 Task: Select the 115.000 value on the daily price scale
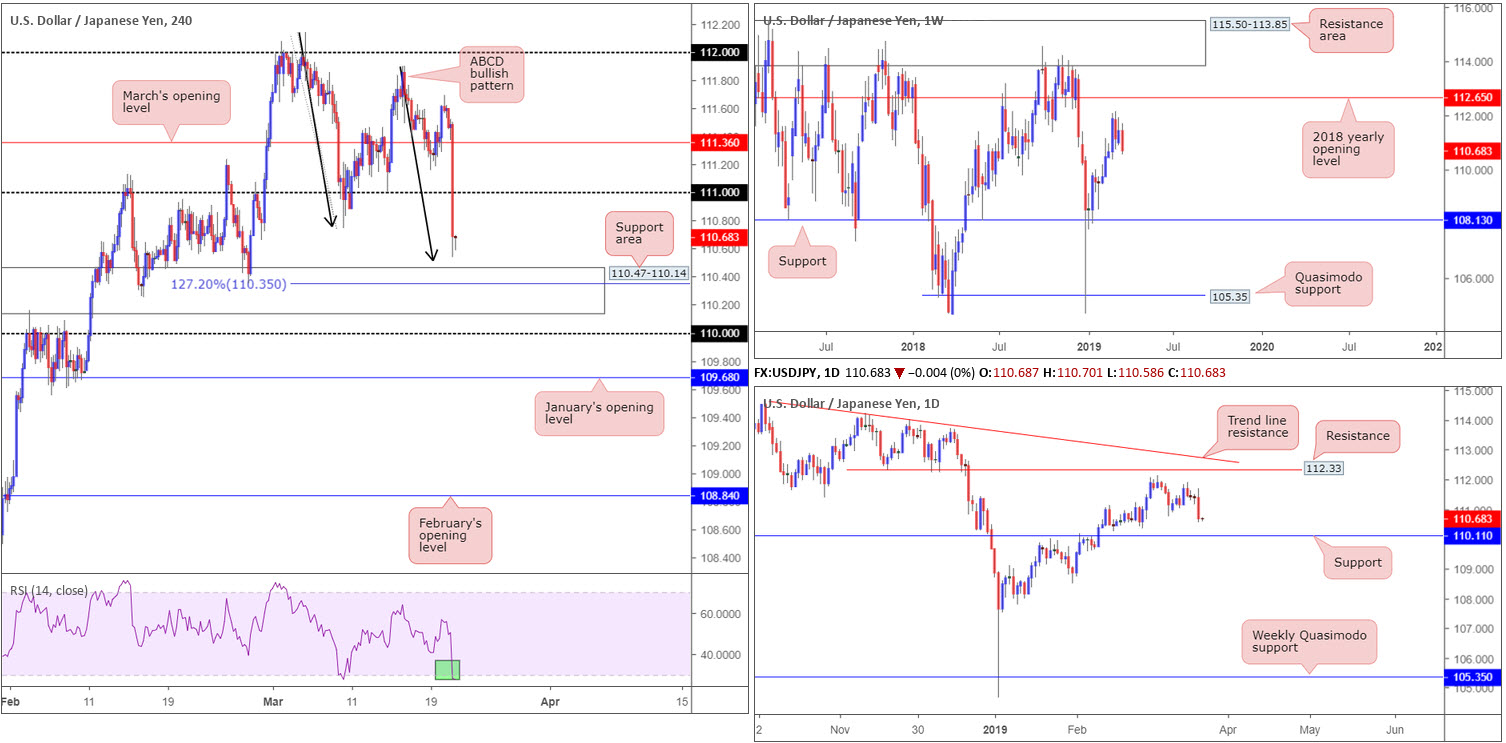(x=1471, y=391)
